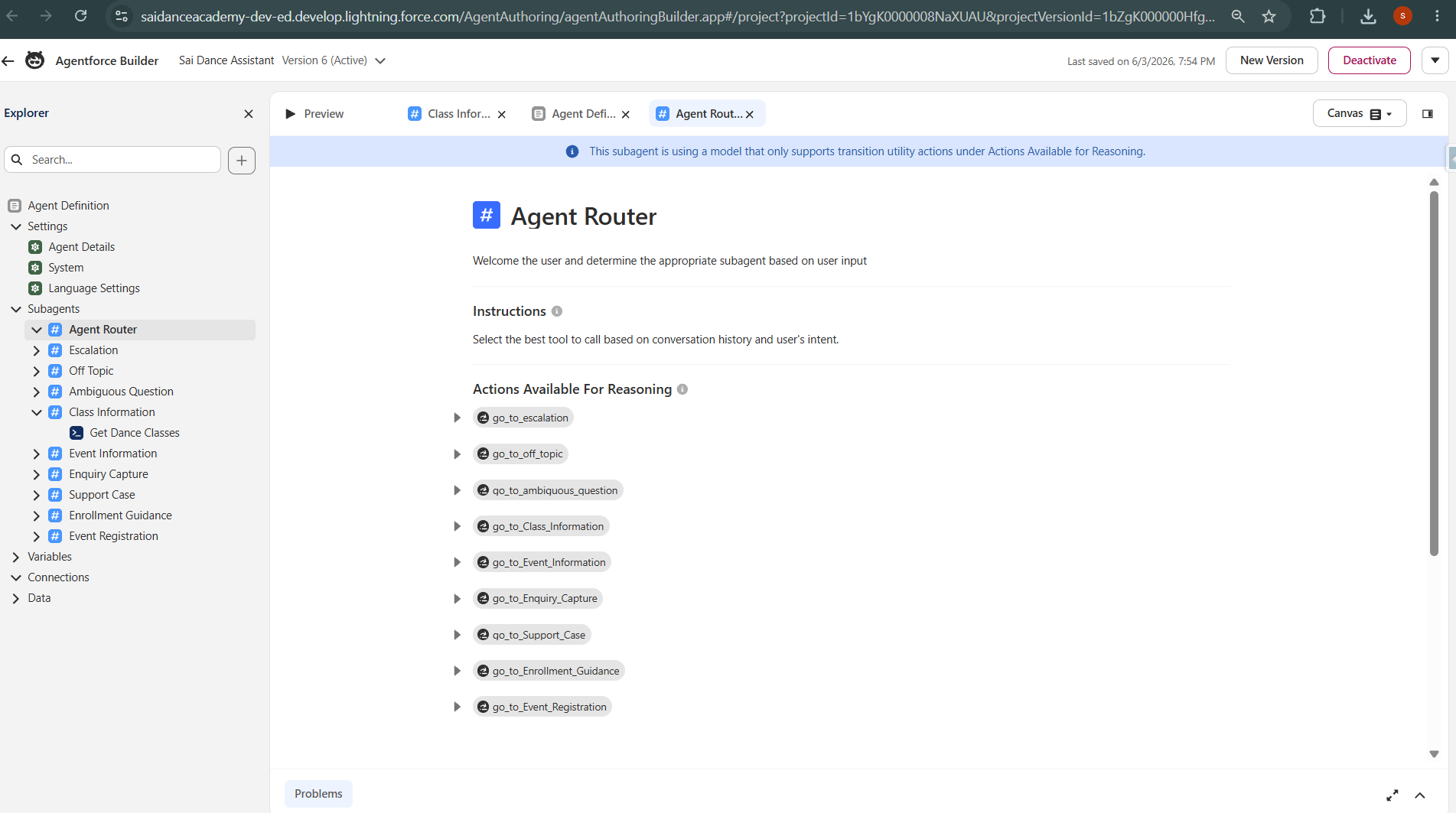Click the blue info icon in the subagent banner
Viewport: 1456px width, 813px height.
tap(572, 151)
